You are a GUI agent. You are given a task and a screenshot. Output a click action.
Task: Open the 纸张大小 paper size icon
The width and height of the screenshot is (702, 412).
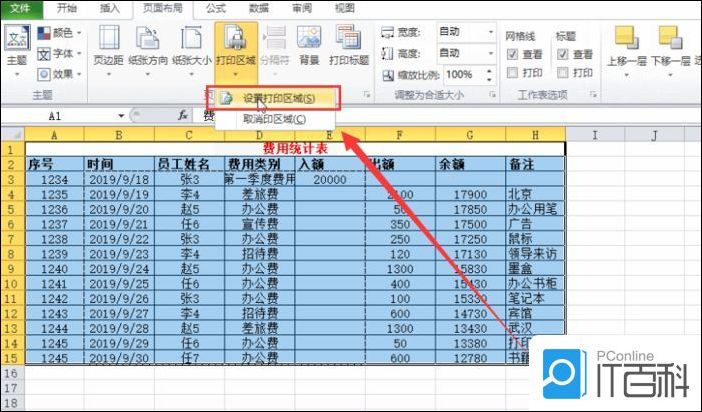(x=191, y=39)
